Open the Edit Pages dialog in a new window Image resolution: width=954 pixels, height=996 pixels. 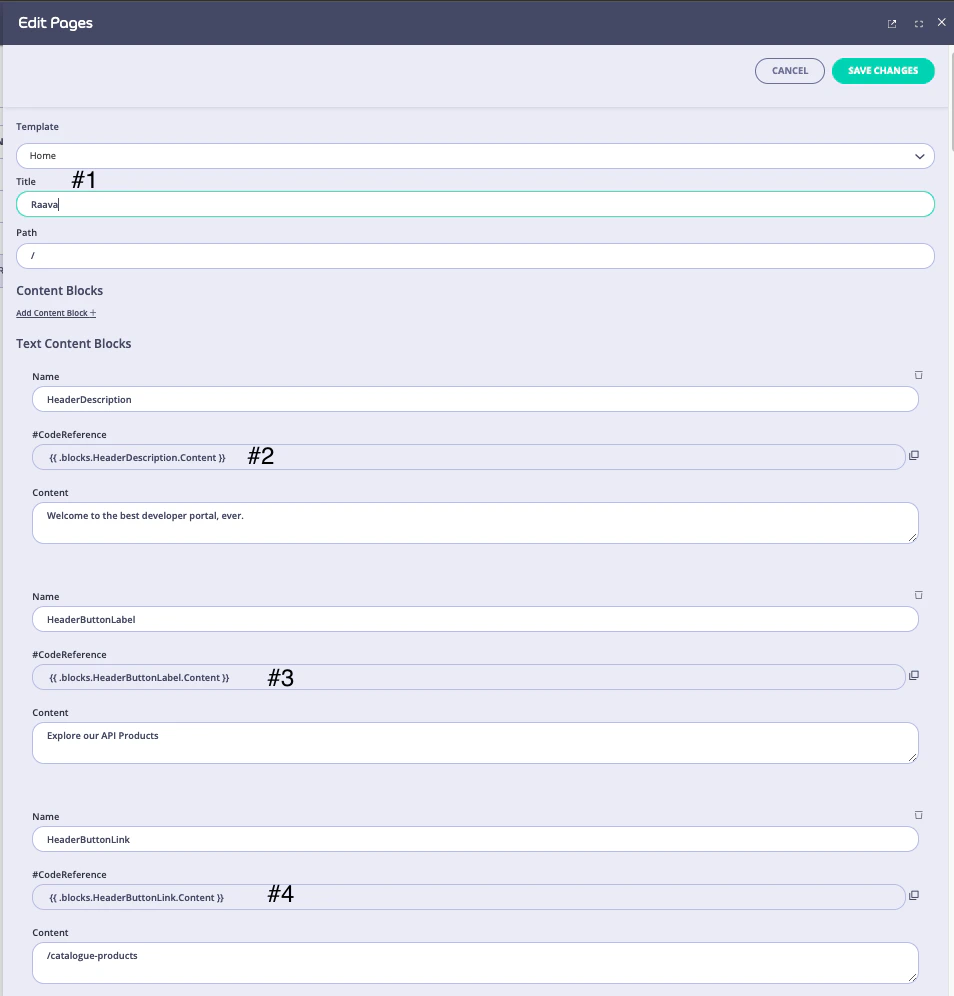coord(890,23)
